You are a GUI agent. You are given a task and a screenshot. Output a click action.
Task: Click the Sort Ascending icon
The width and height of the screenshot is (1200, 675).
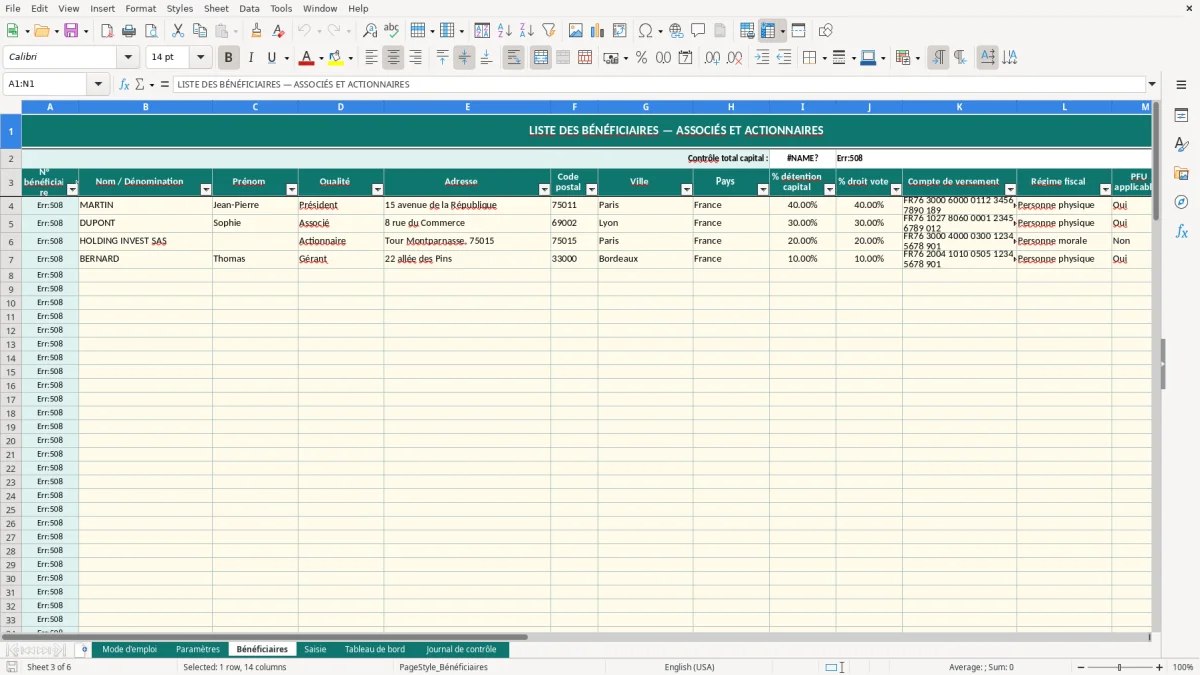[x=504, y=31]
